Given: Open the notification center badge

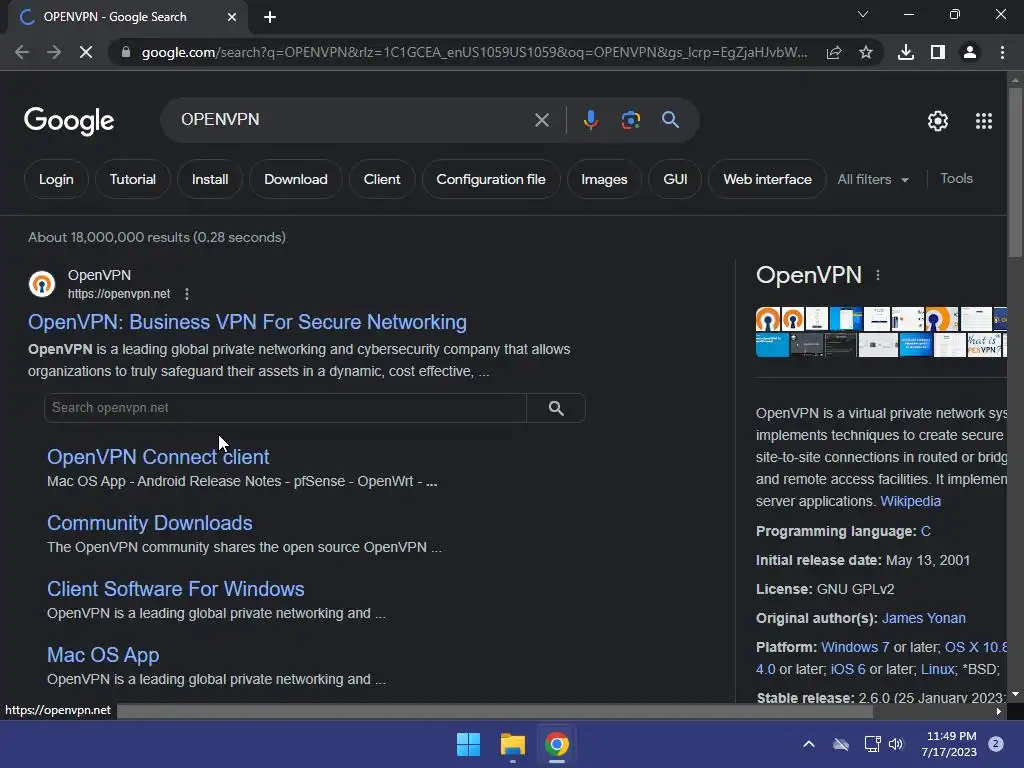Looking at the screenshot, I should click(x=995, y=744).
